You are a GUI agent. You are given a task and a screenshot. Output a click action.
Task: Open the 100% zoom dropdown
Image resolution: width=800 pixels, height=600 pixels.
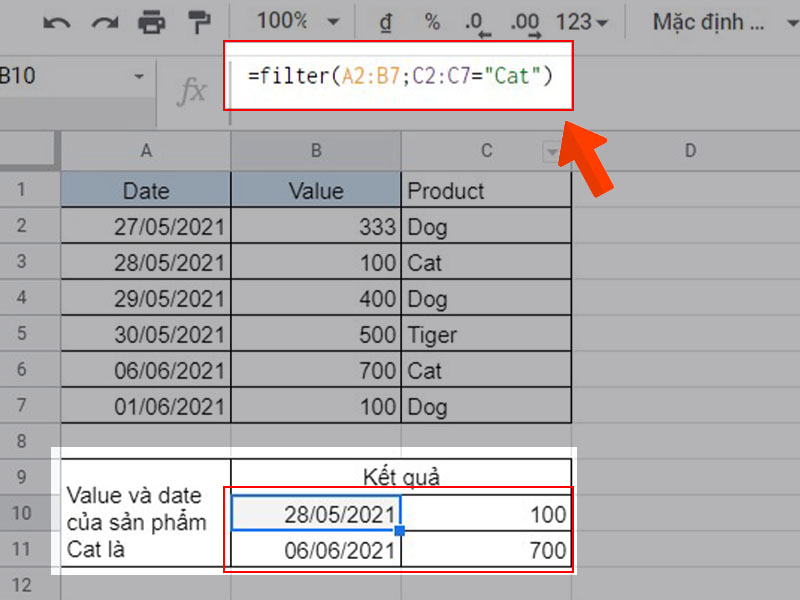tap(297, 21)
